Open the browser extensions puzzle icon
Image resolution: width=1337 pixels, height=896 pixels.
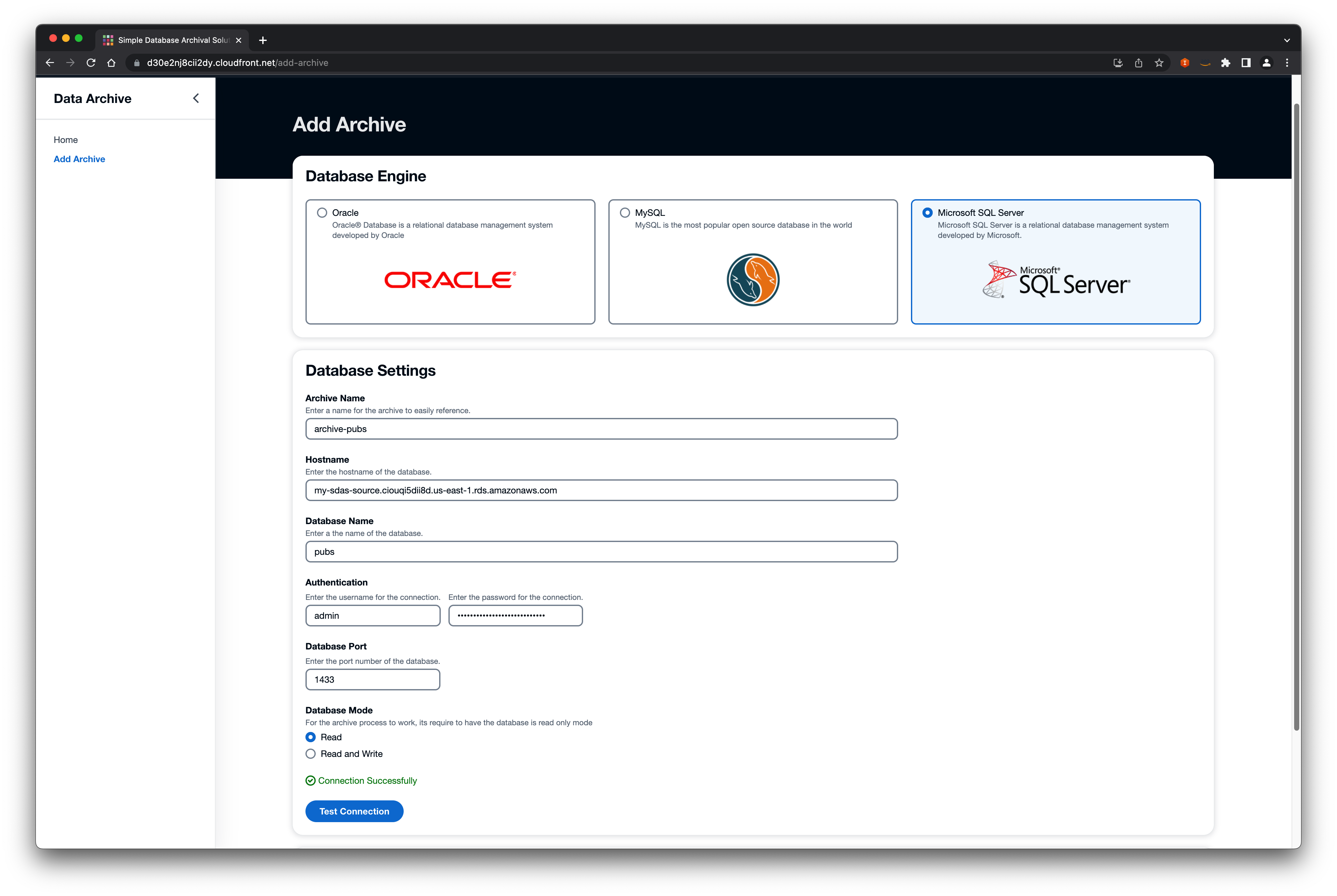1225,63
